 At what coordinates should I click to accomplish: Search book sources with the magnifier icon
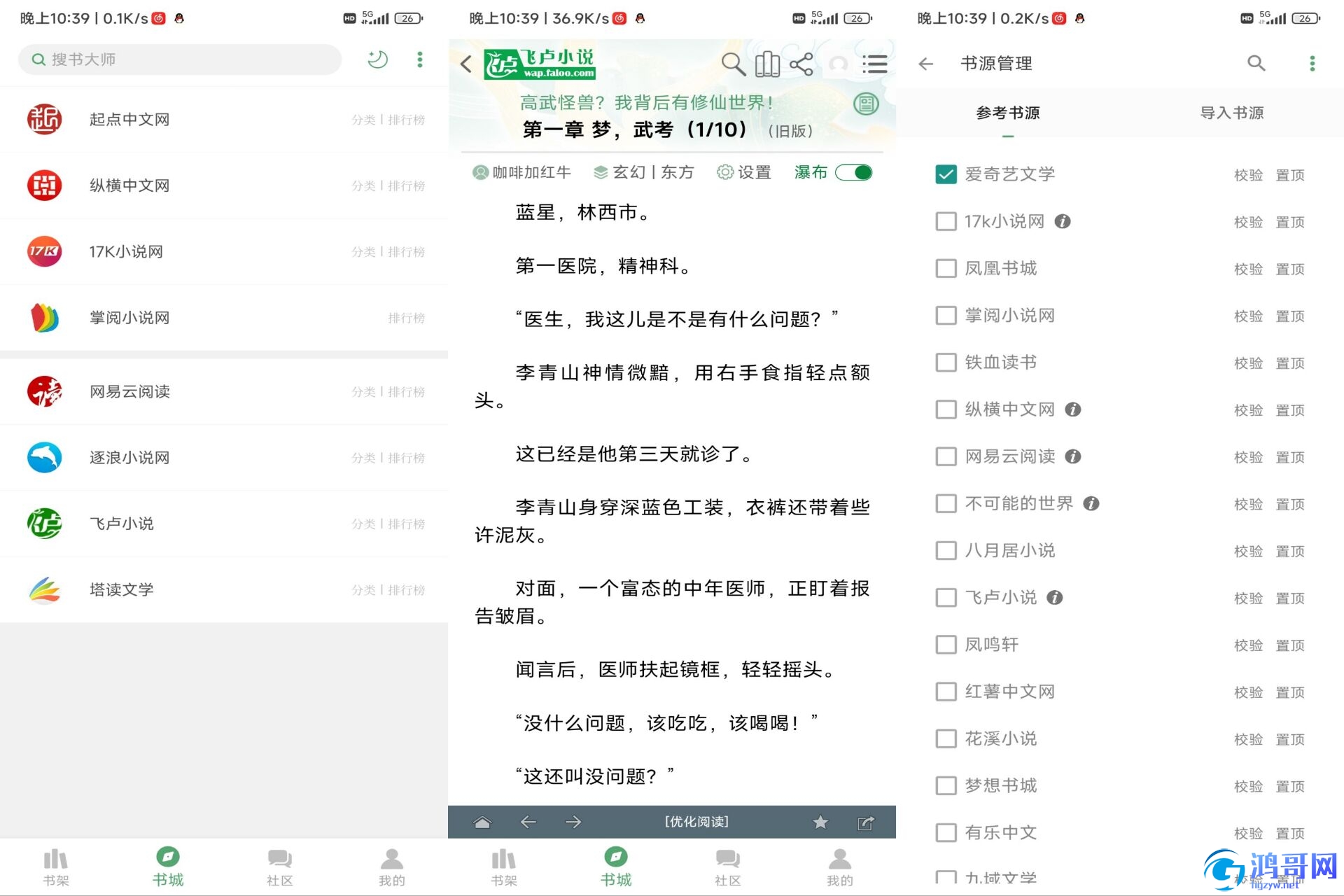(1256, 64)
